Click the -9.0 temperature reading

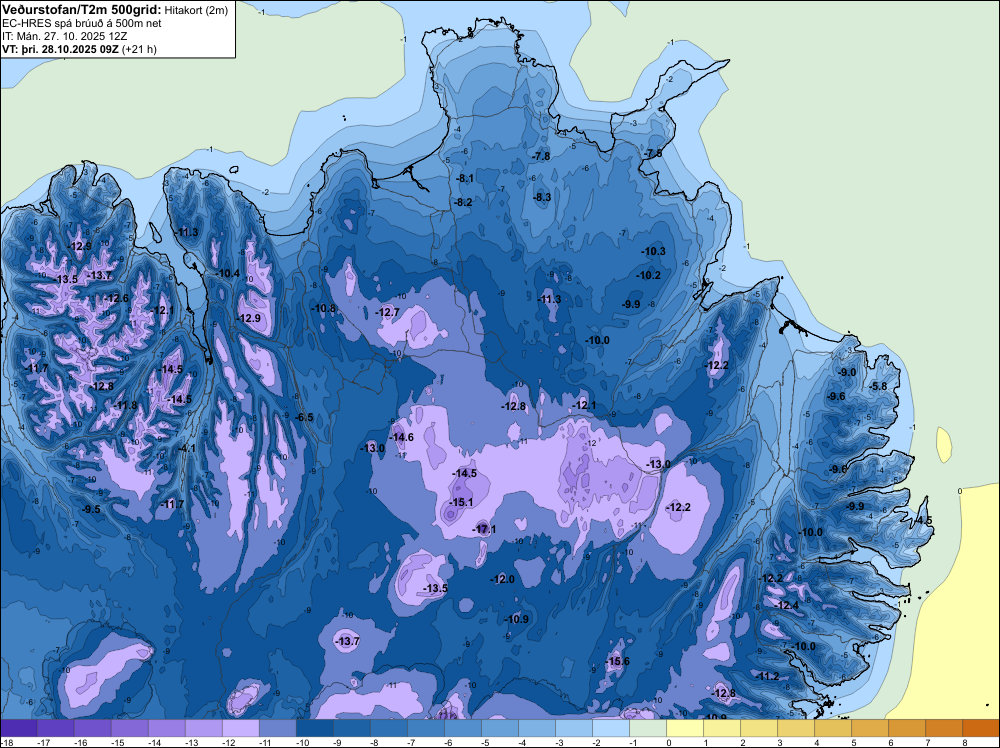tap(848, 372)
